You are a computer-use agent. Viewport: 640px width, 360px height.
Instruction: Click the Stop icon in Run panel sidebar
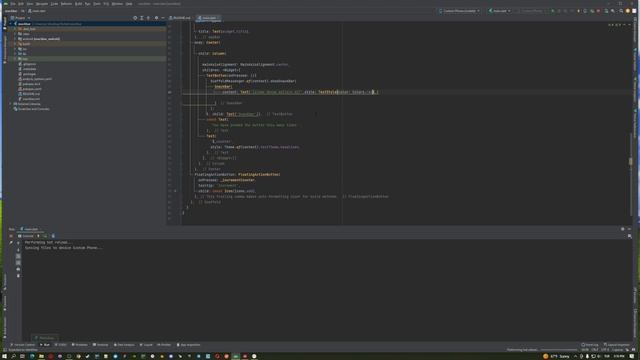point(11,236)
